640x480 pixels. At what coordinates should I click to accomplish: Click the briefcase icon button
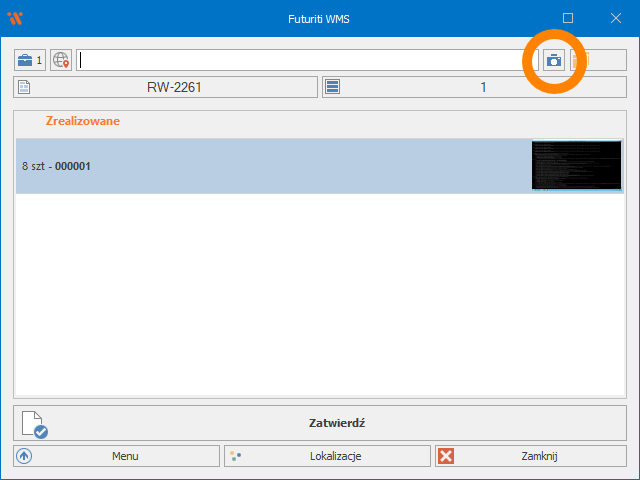coord(29,60)
